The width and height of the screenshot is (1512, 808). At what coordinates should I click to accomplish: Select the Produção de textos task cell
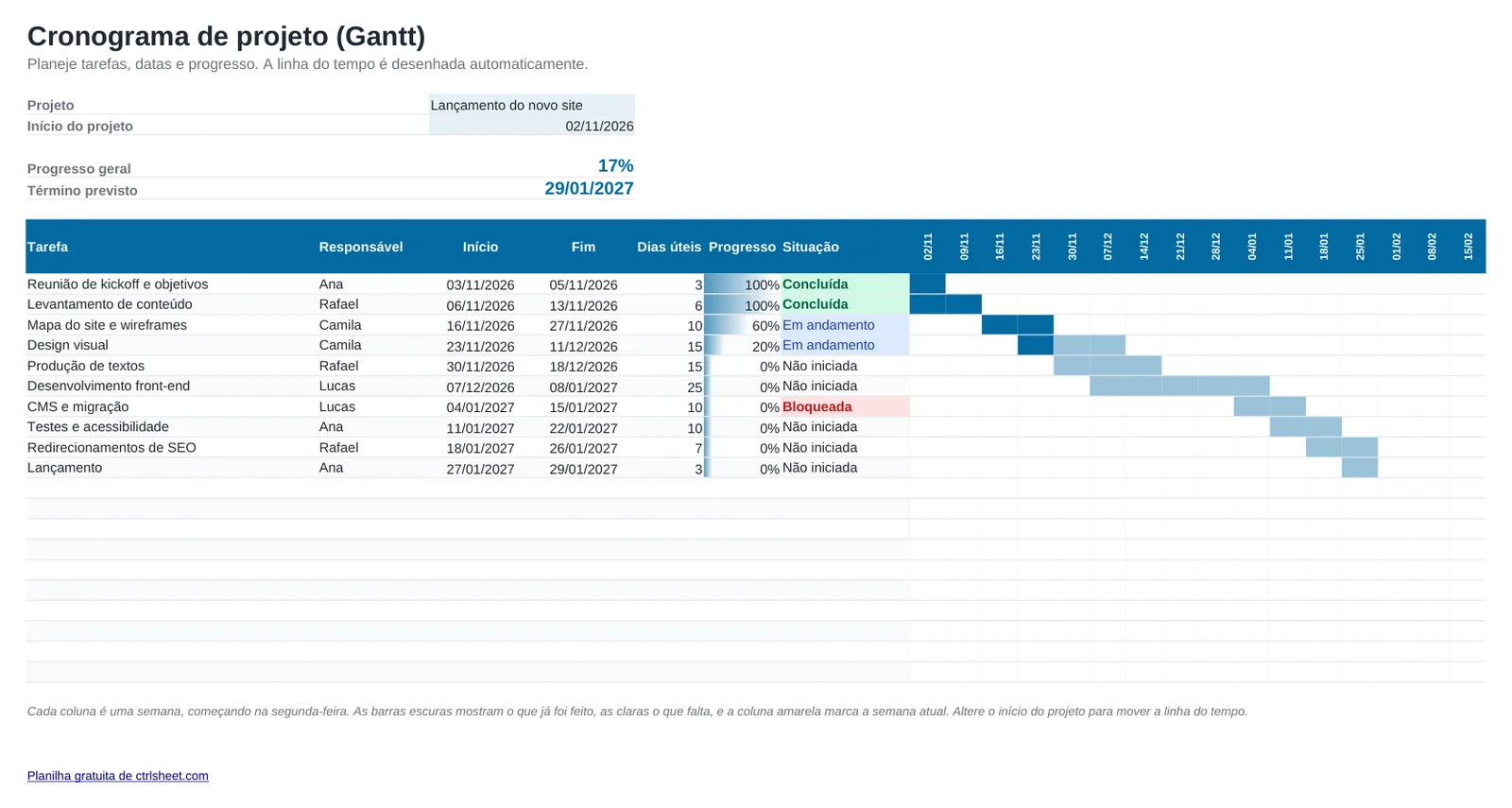coord(171,366)
